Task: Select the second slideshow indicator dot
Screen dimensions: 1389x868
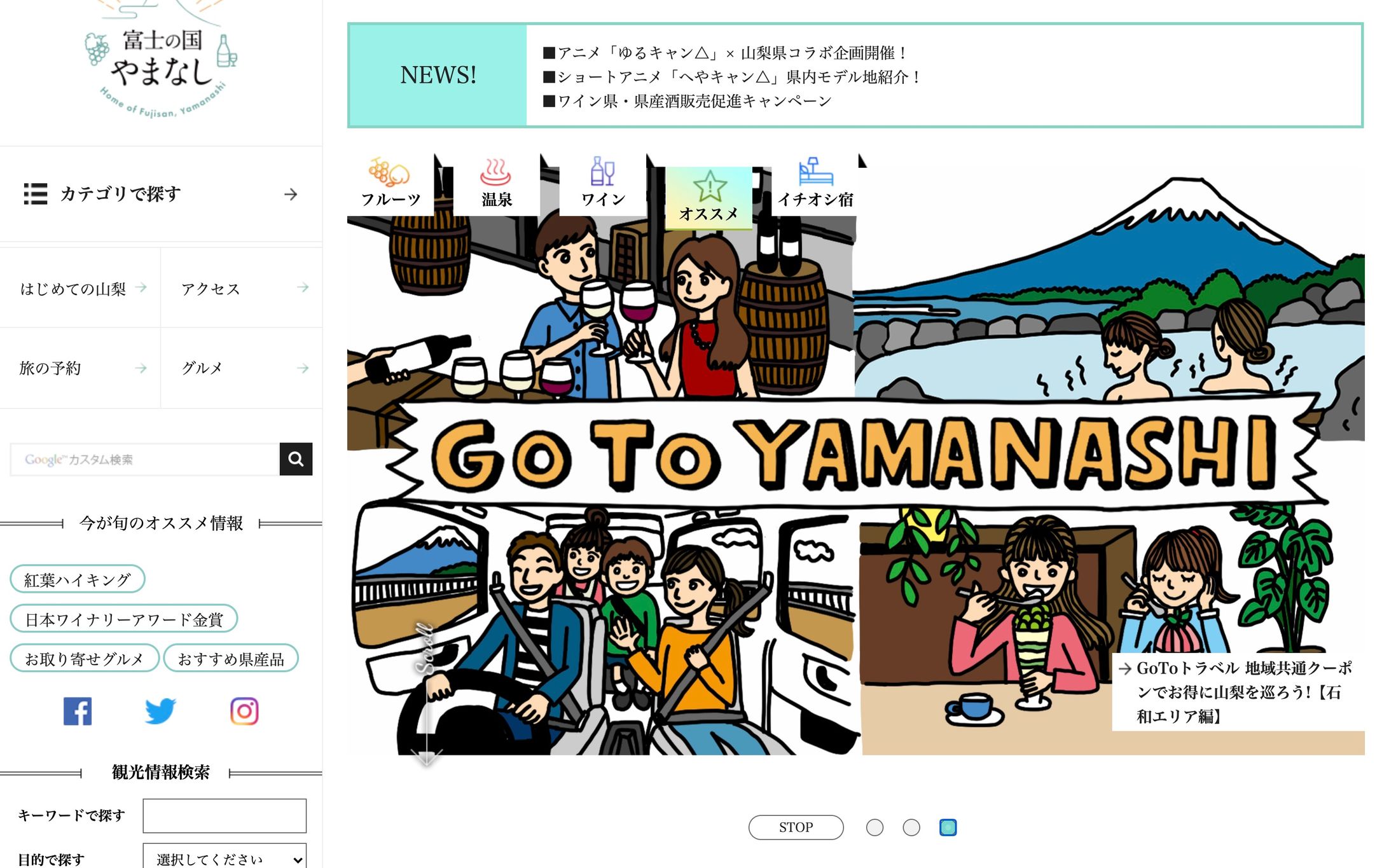Action: pyautogui.click(x=911, y=827)
